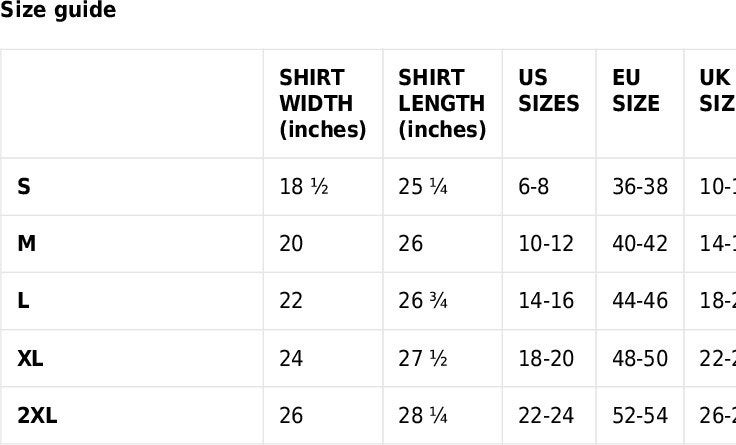
Task: Click the 28 ¼ shirt length cell
Action: pyautogui.click(x=443, y=416)
